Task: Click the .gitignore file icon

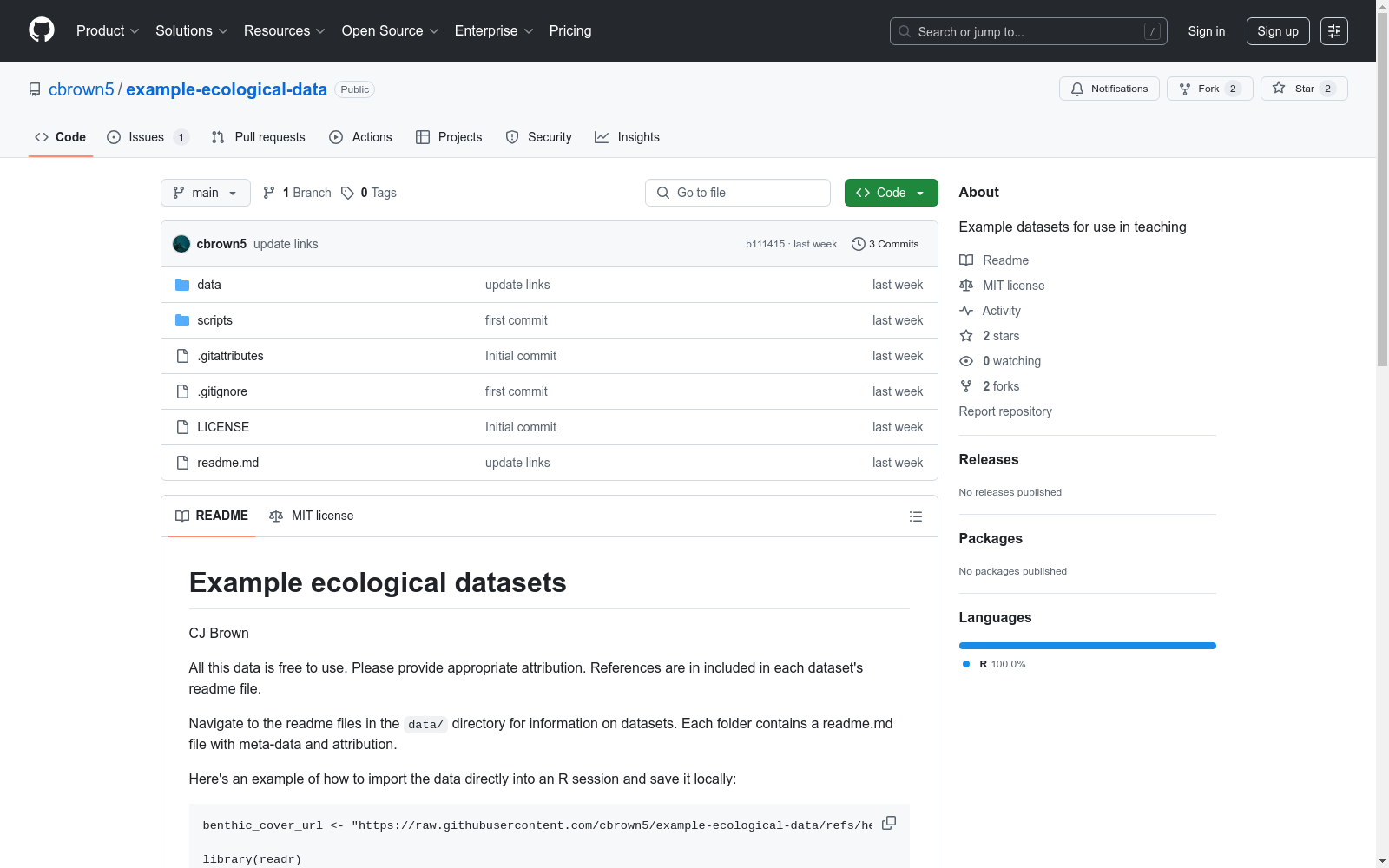Action: 182,391
